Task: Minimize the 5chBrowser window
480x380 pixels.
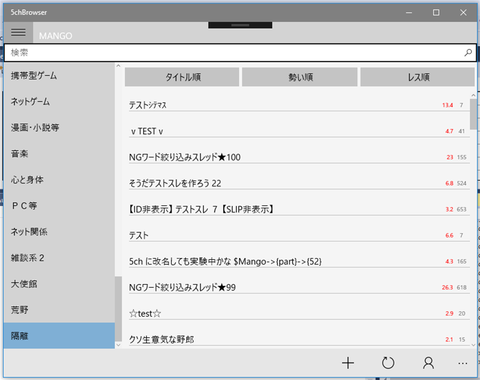Action: point(409,13)
